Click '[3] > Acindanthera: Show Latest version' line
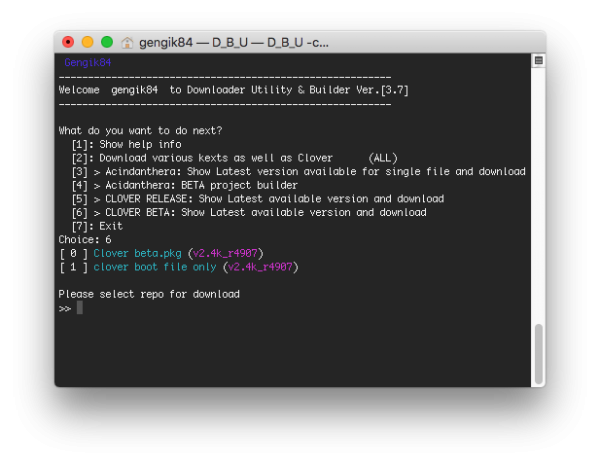 (298, 171)
